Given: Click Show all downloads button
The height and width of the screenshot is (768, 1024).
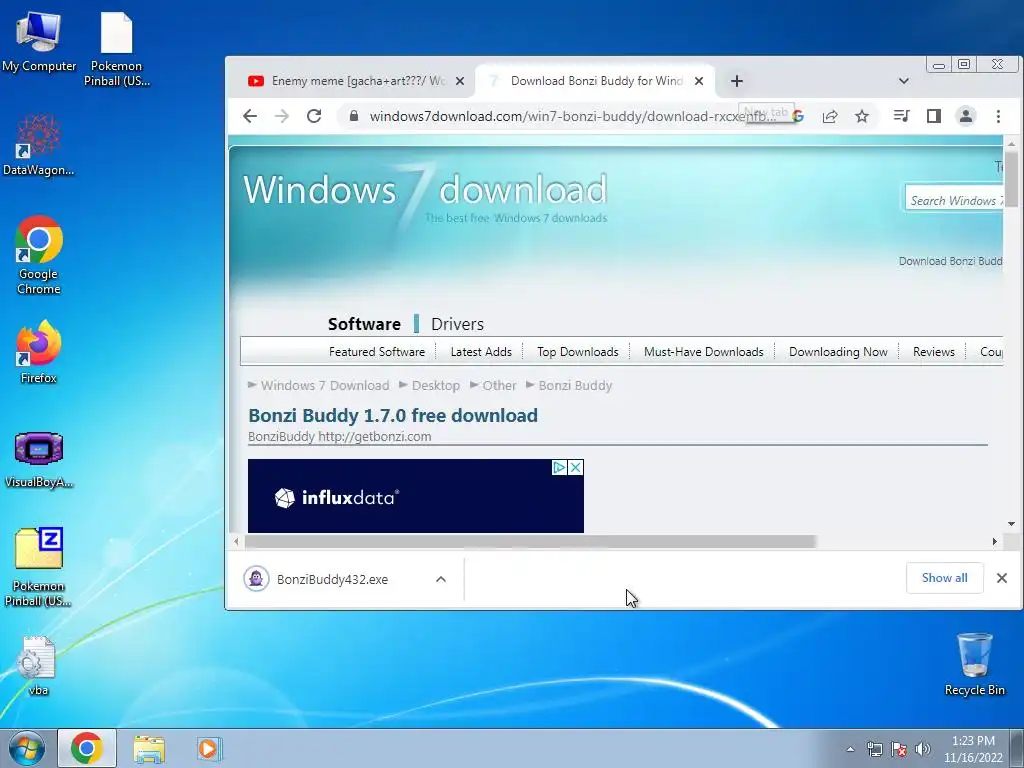Looking at the screenshot, I should click(944, 578).
